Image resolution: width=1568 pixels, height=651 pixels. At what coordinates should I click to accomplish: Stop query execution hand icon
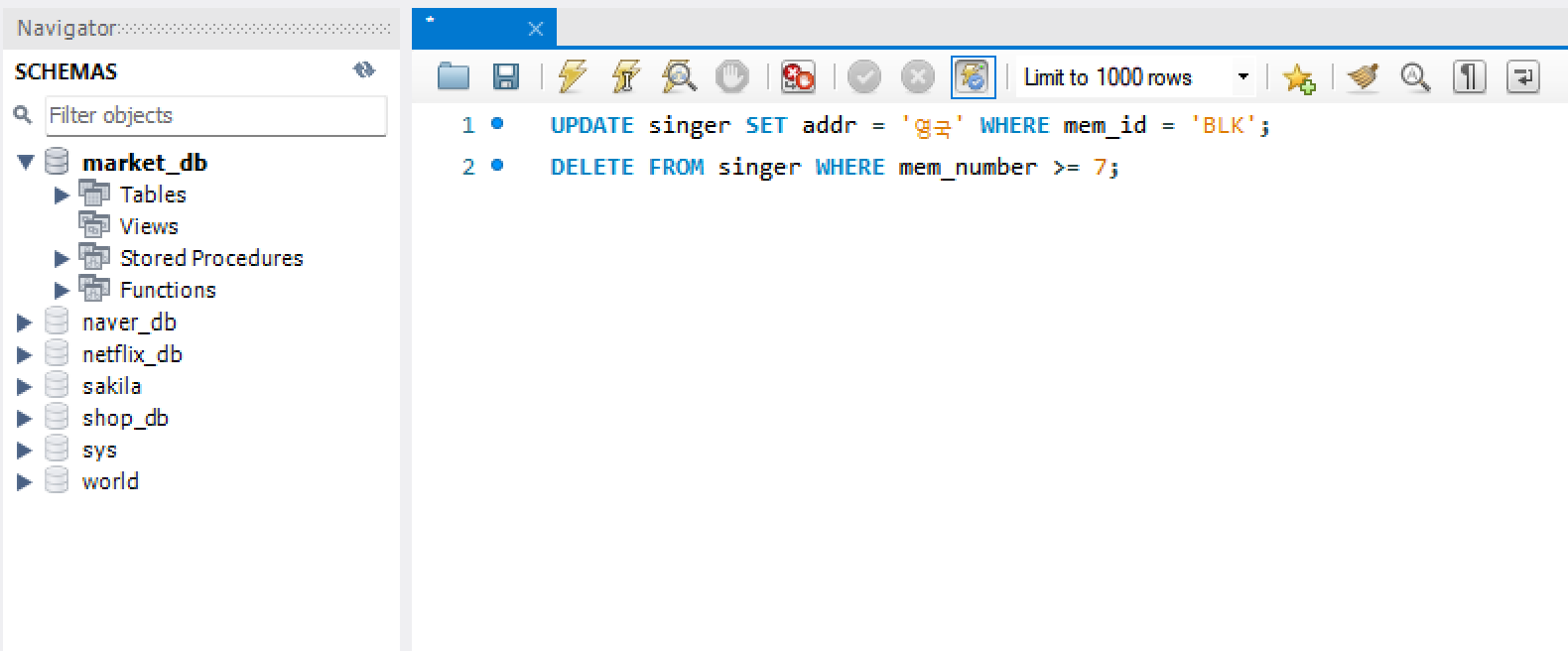point(732,76)
